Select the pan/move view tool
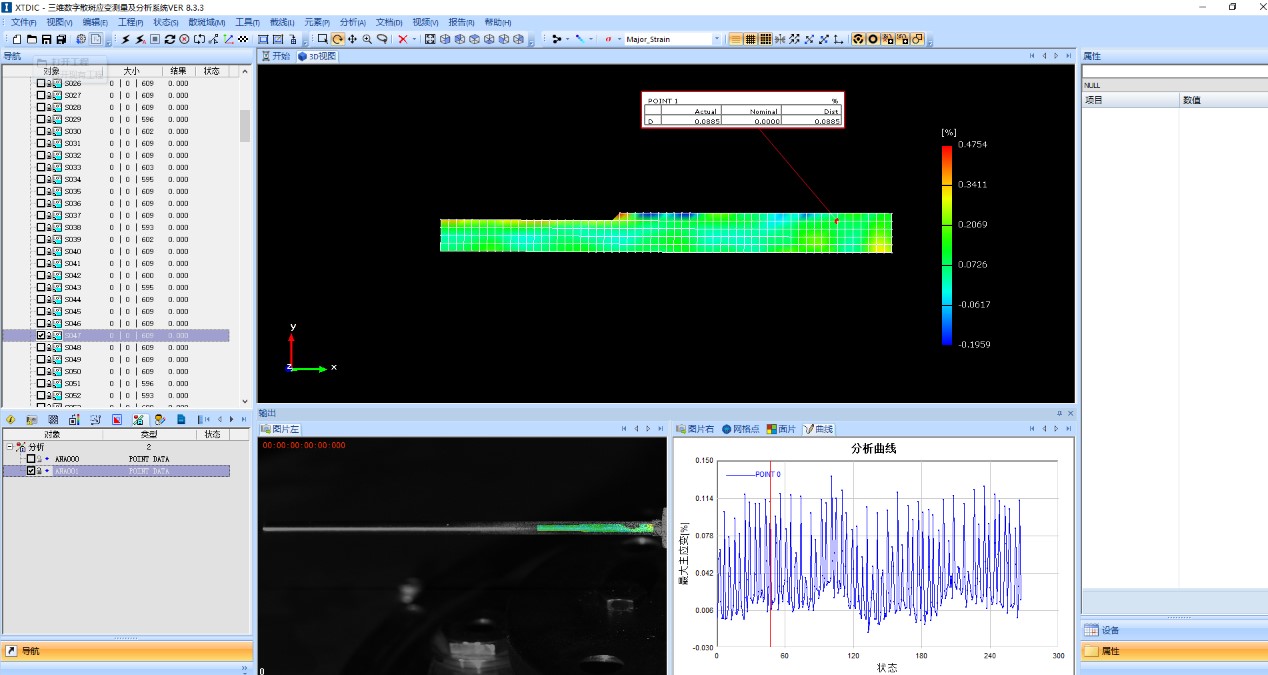Image resolution: width=1268 pixels, height=675 pixels. [352, 39]
